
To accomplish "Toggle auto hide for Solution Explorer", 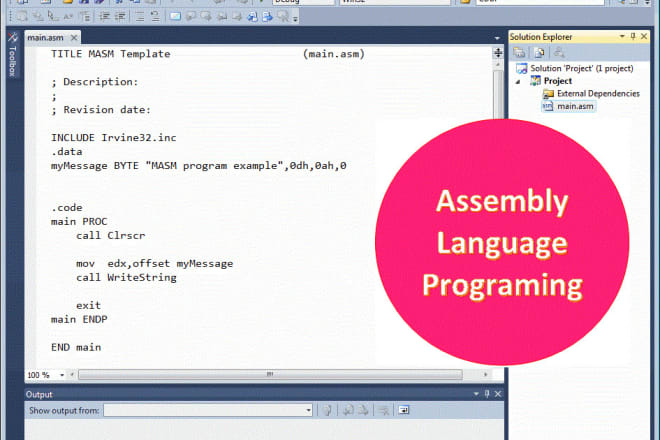I will click(x=633, y=37).
